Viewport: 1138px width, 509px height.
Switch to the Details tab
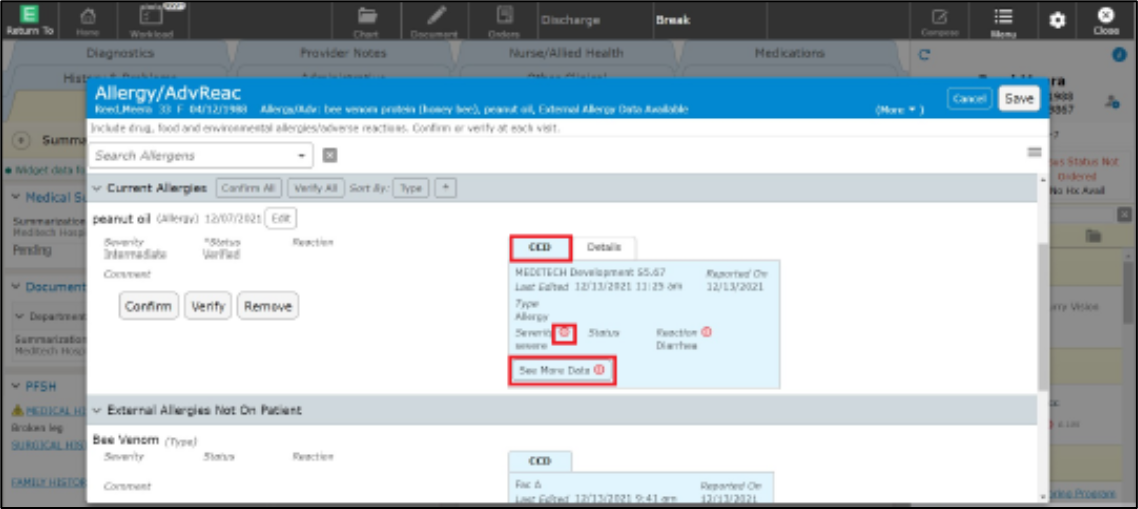click(603, 247)
